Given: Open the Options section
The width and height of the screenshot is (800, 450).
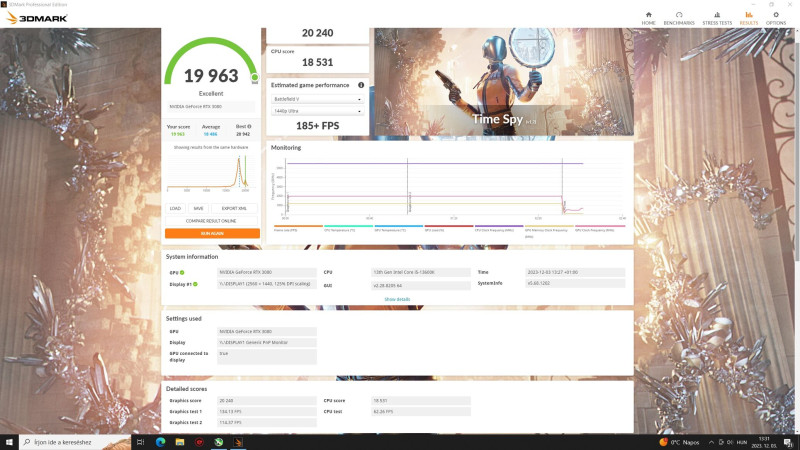Looking at the screenshot, I should (x=776, y=18).
